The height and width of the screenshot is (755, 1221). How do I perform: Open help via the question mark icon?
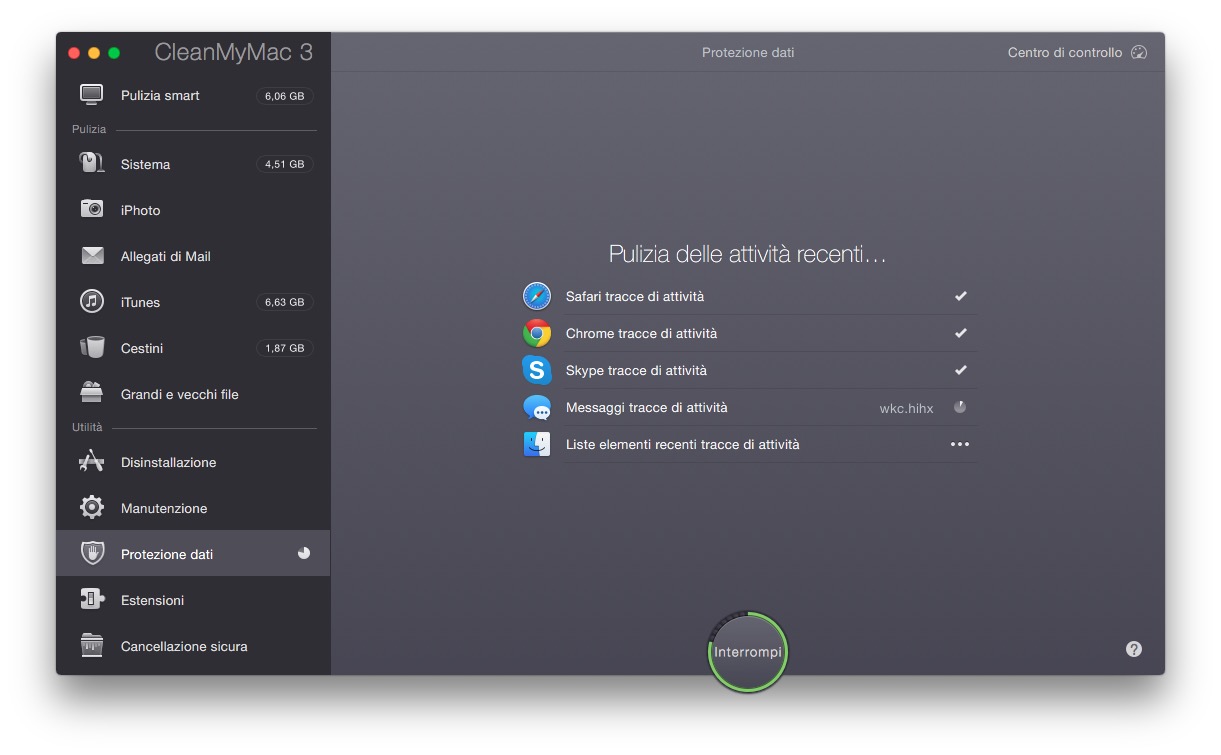click(x=1133, y=649)
